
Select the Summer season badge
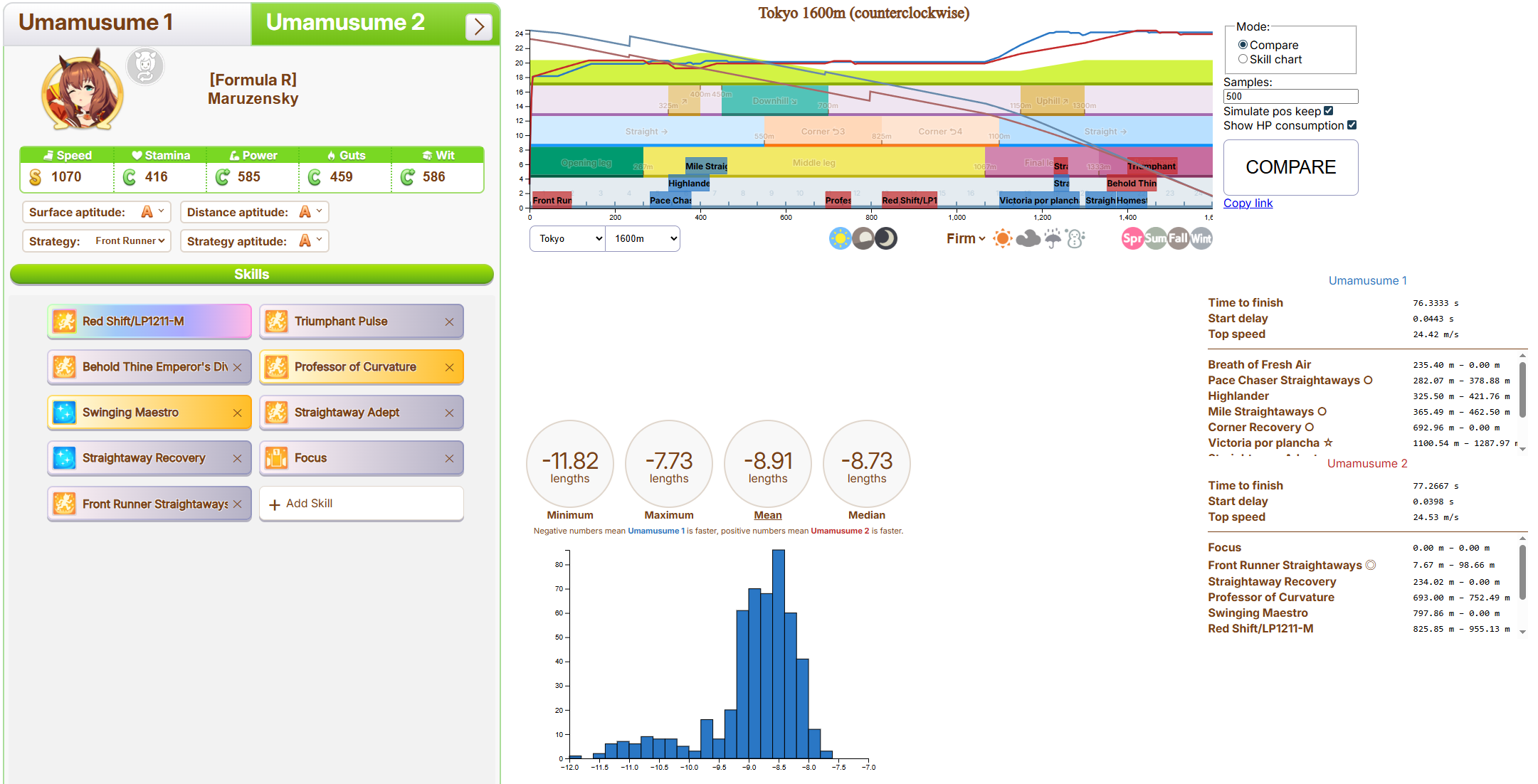pos(1155,238)
